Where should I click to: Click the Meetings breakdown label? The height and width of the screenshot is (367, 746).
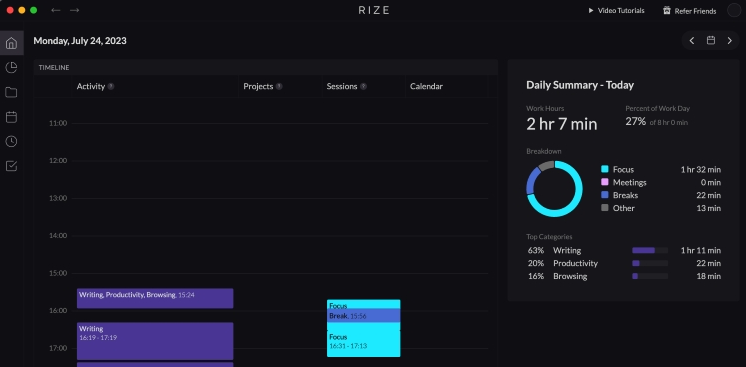coord(629,182)
